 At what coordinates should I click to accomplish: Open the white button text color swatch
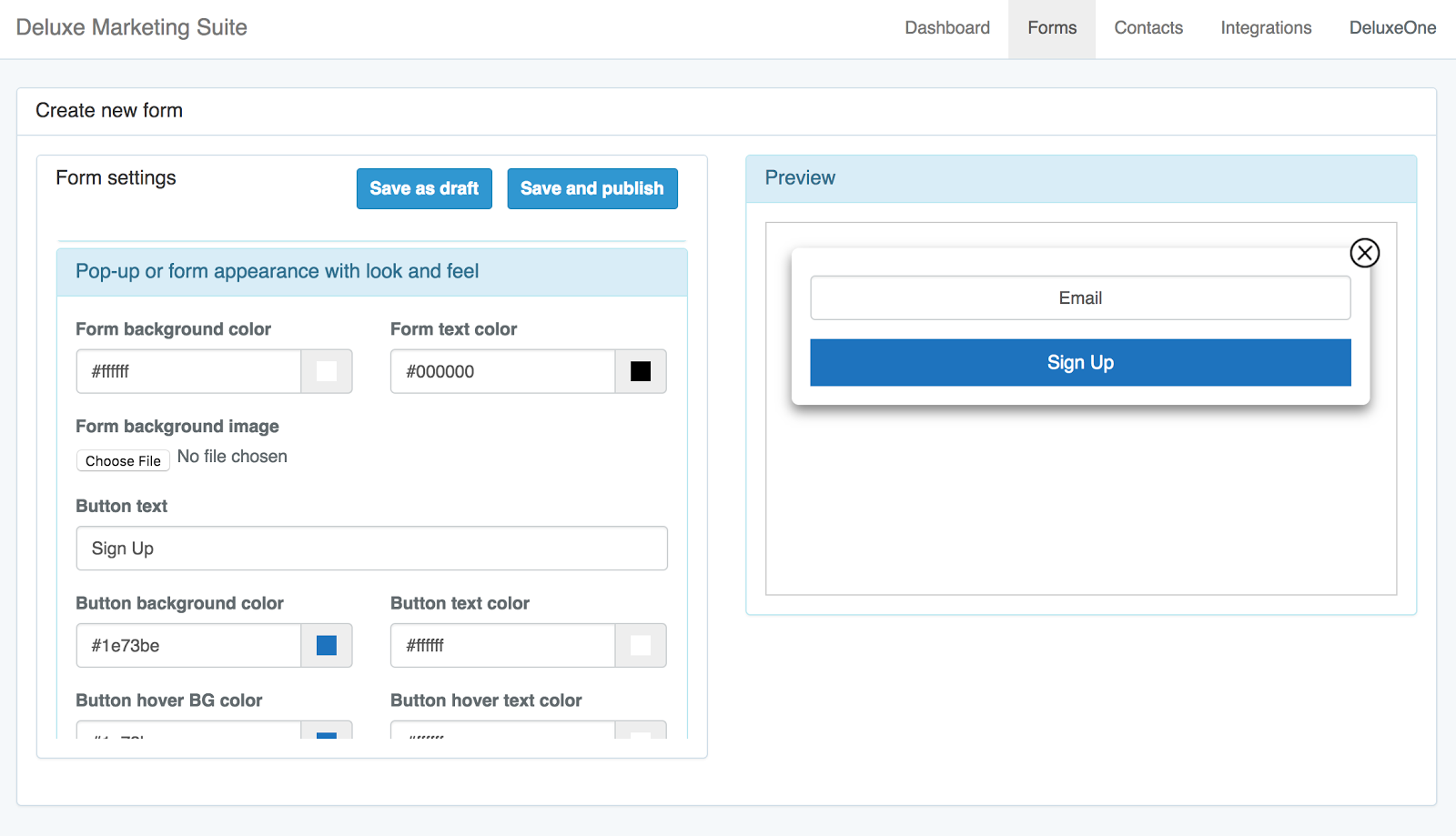641,645
